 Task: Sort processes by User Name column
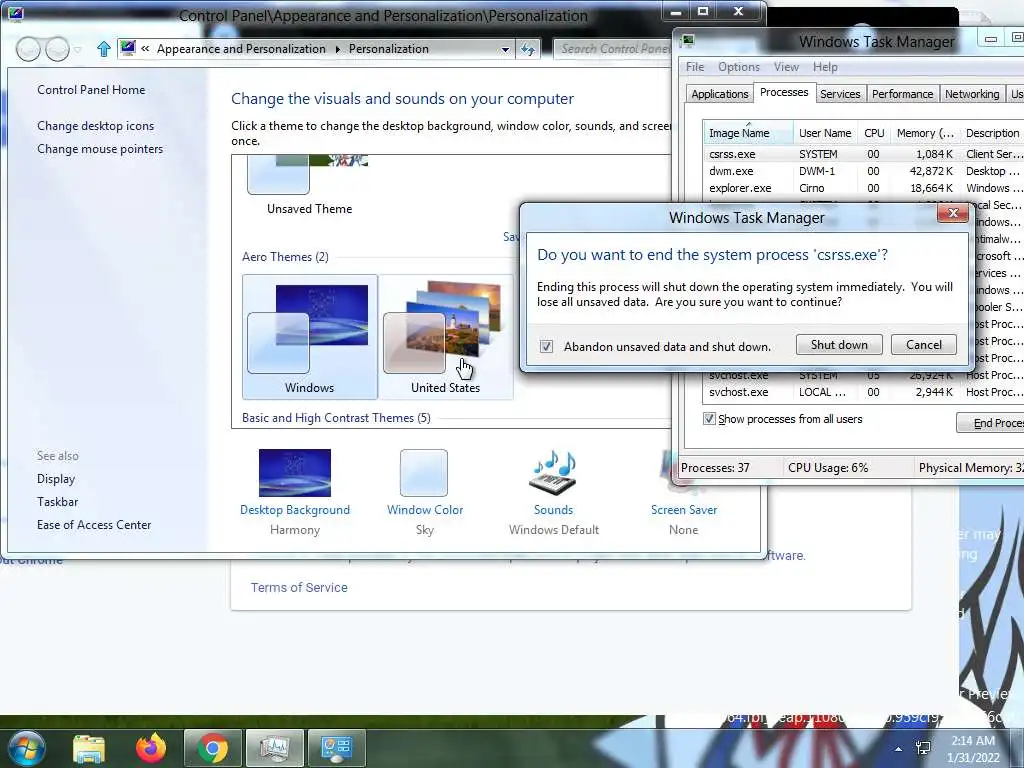pyautogui.click(x=825, y=133)
